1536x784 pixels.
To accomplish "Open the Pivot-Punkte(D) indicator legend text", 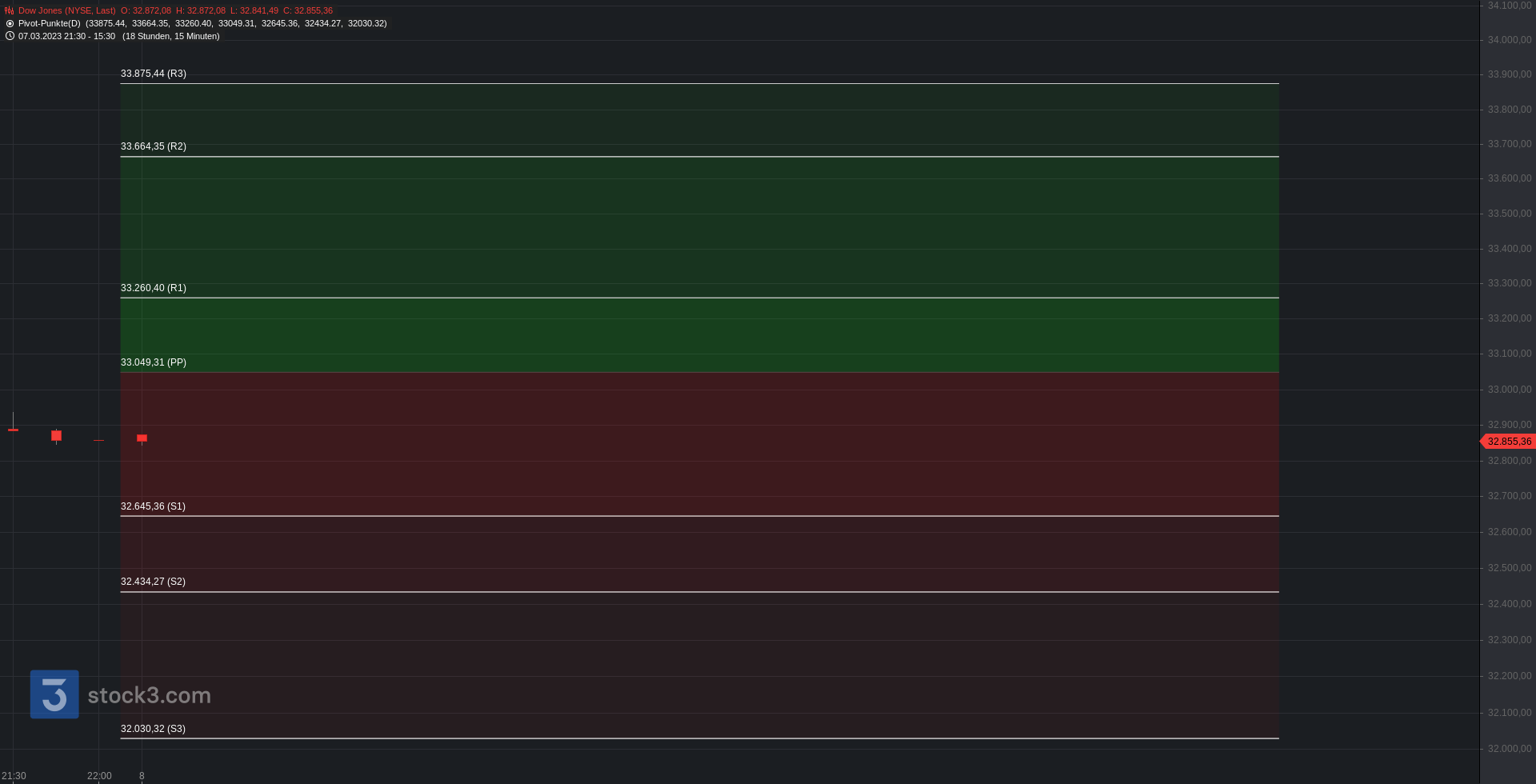I will click(50, 24).
